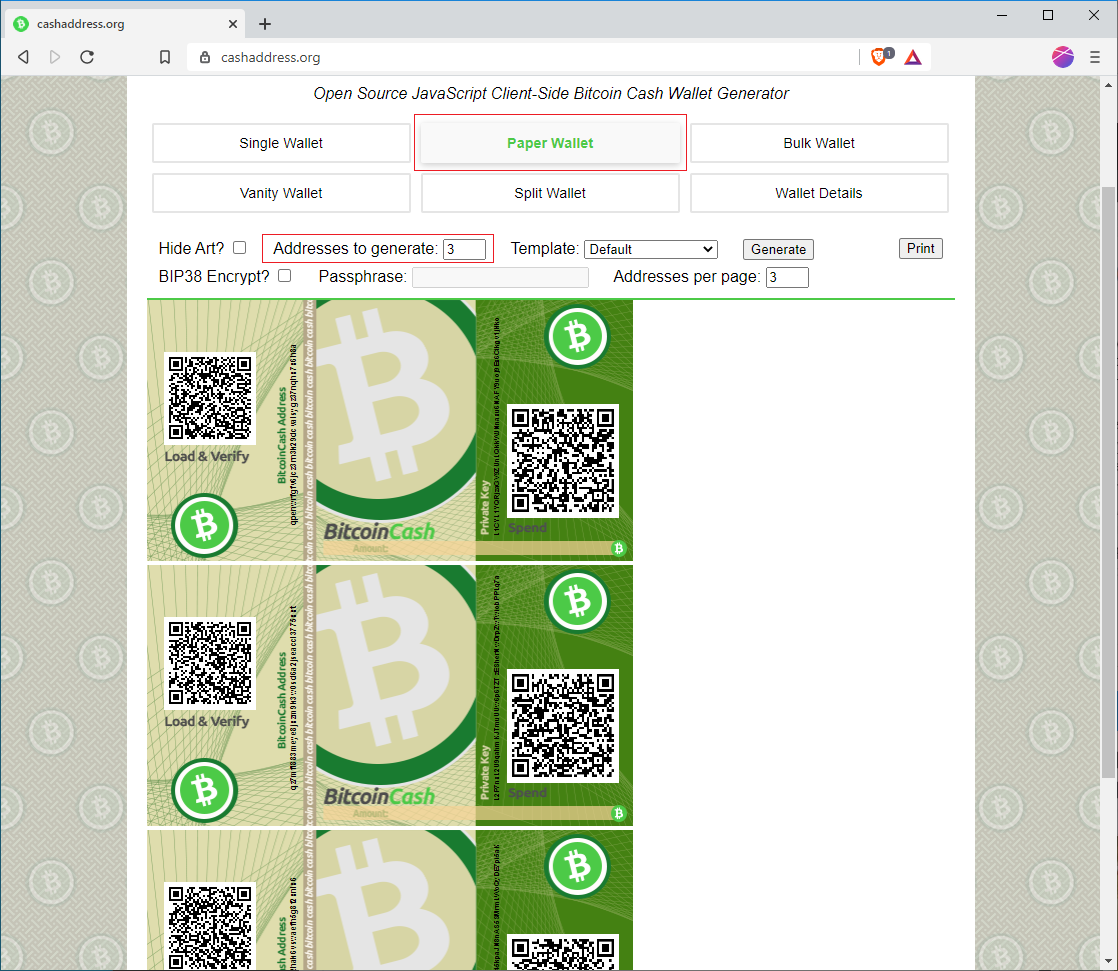The image size is (1118, 971).
Task: Click the second wallet's top-right Bitcoin Cash logo
Action: pos(578,601)
